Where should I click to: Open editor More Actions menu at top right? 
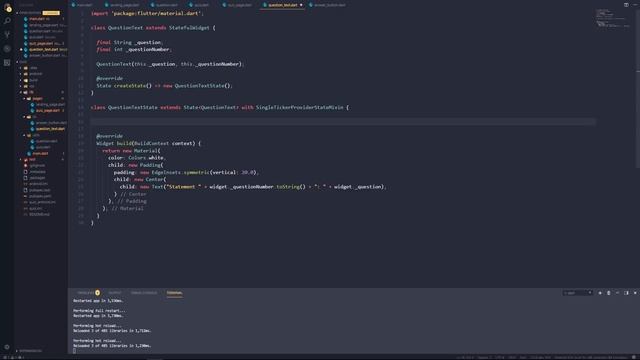tap(635, 5)
